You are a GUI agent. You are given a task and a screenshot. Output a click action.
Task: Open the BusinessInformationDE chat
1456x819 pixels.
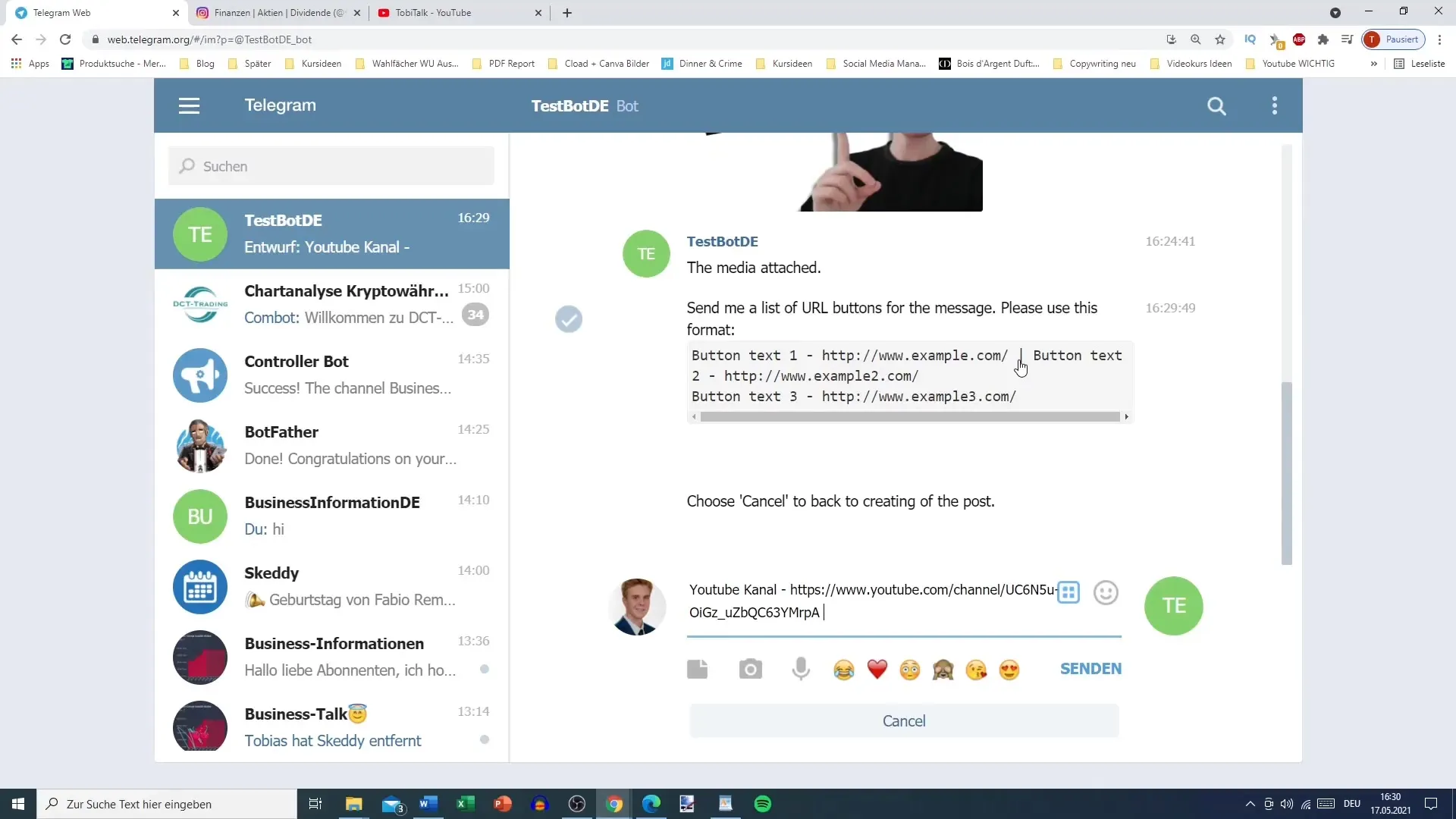click(331, 516)
